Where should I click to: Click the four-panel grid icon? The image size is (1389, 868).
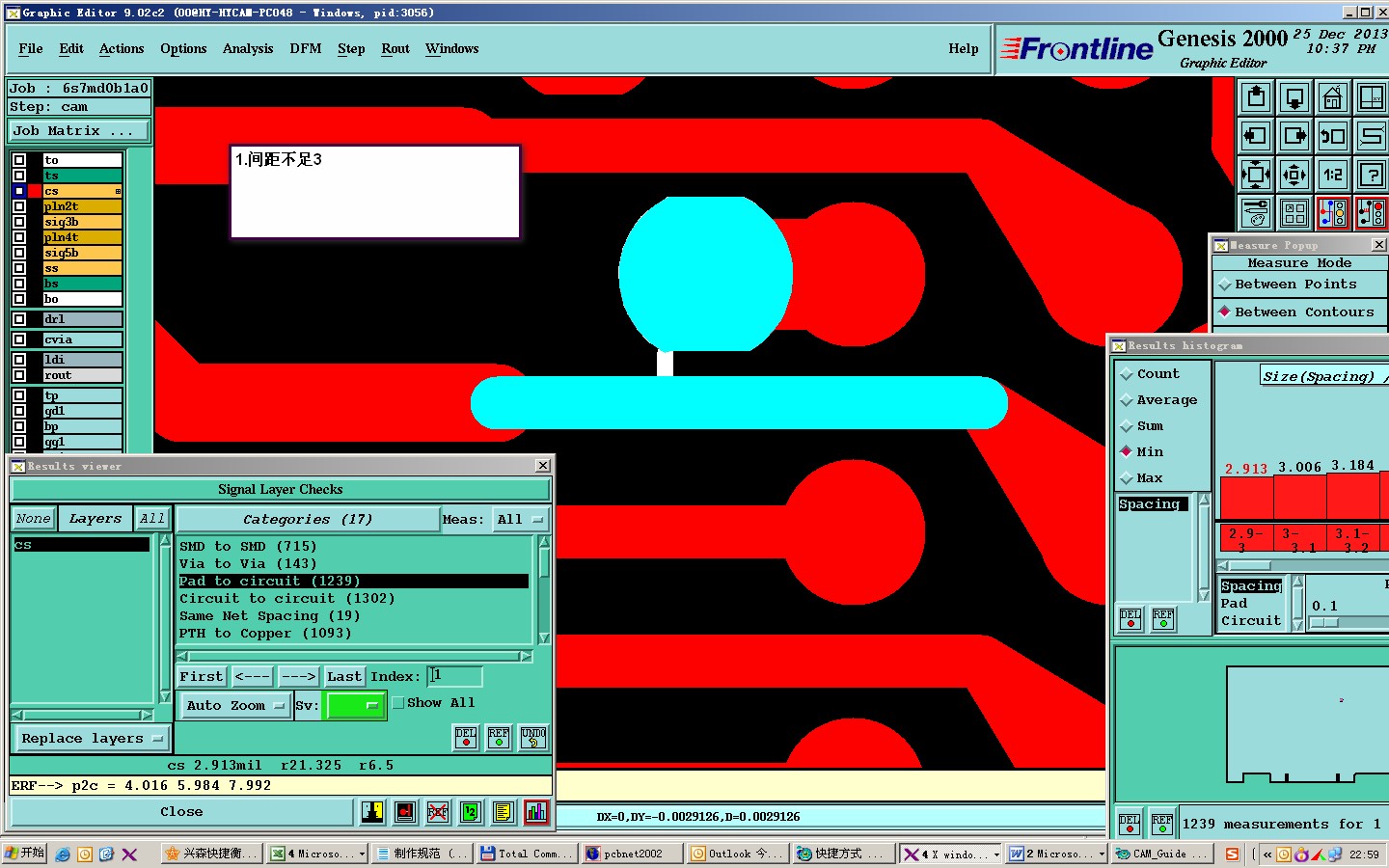1294,213
